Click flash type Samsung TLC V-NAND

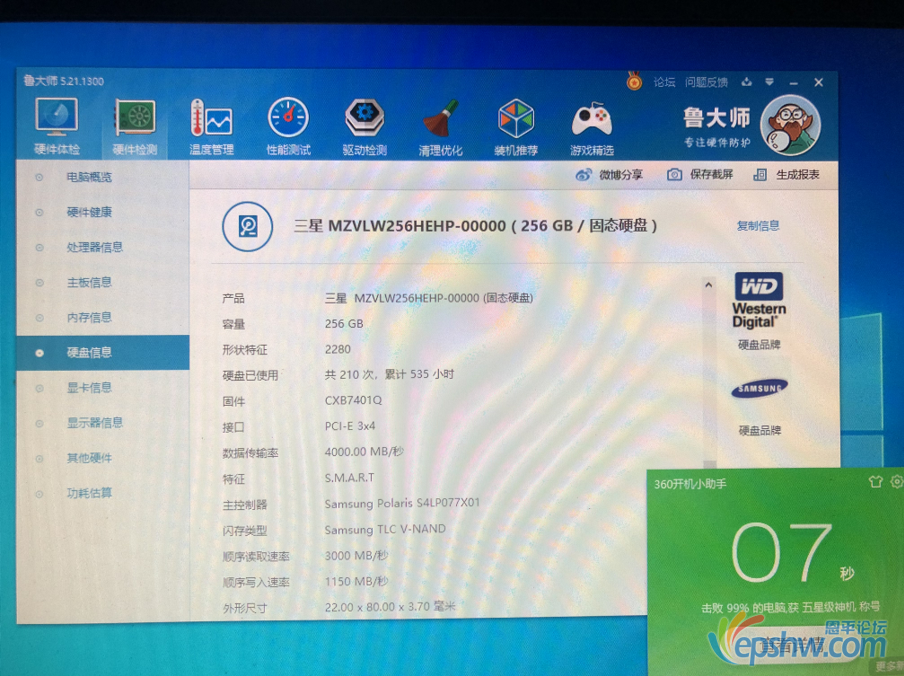point(385,529)
